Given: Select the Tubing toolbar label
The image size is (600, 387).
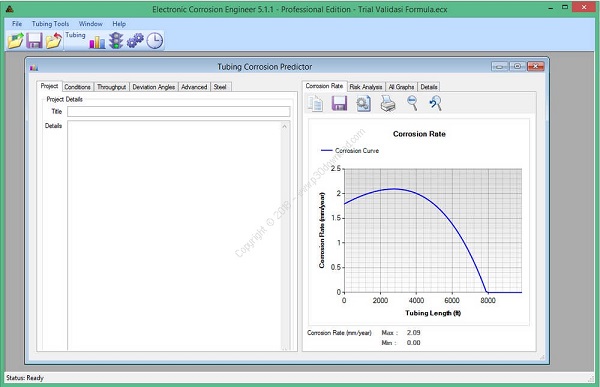Looking at the screenshot, I should coord(75,35).
